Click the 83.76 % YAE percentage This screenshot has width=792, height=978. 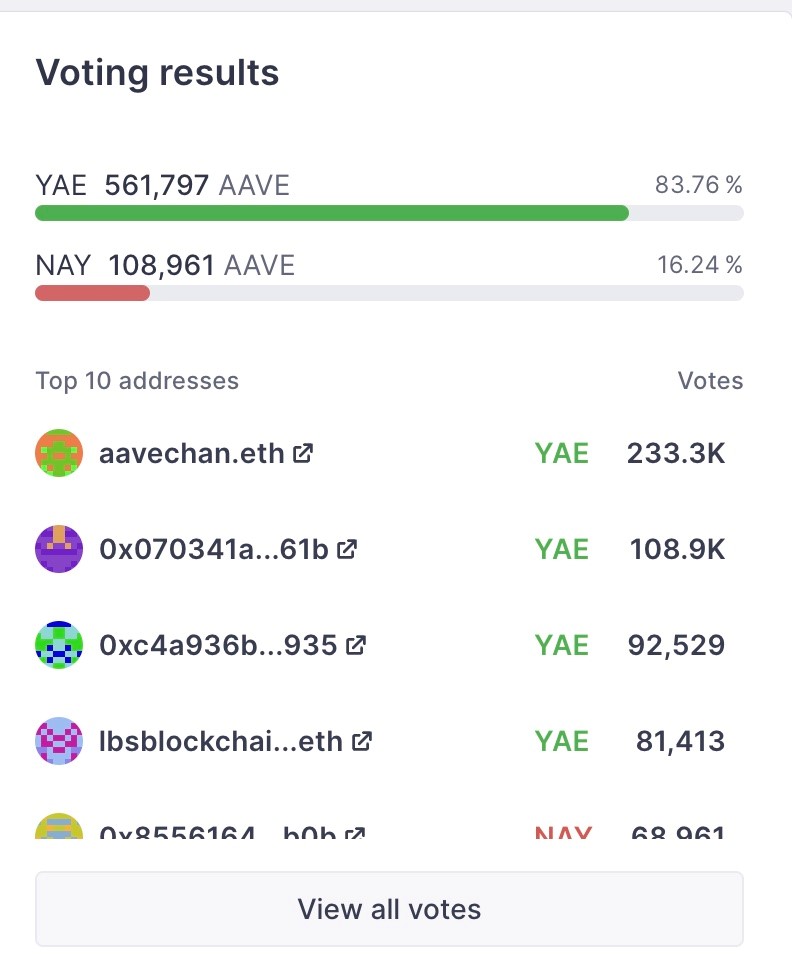(x=698, y=185)
